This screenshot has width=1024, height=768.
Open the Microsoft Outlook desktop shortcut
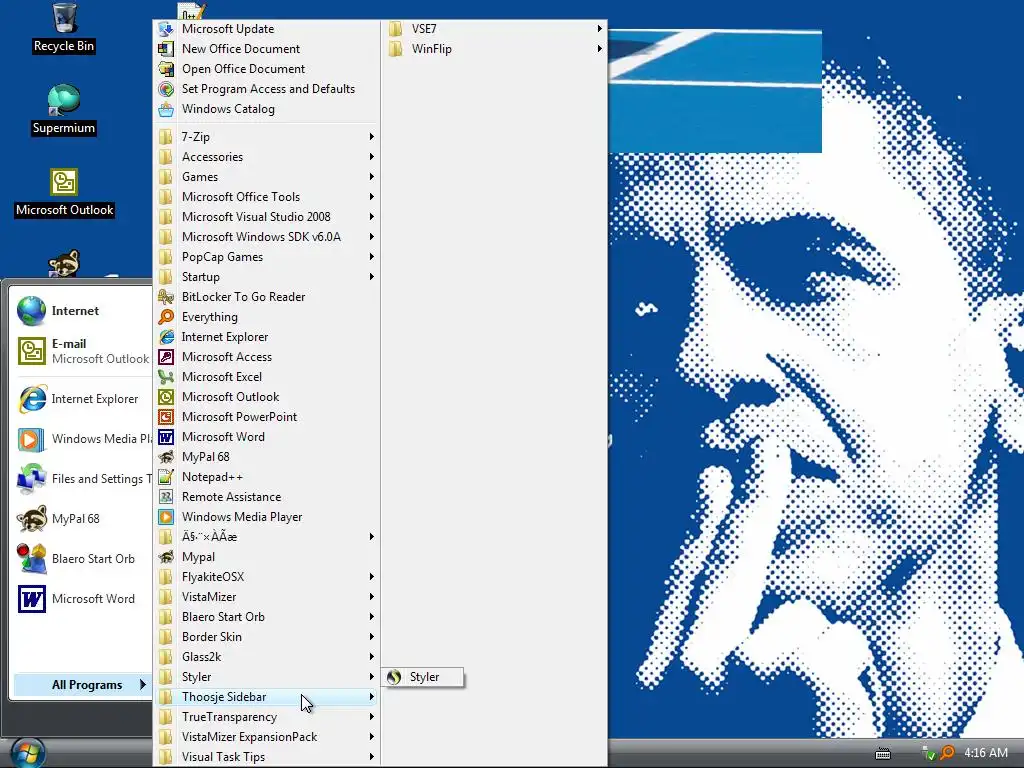click(64, 192)
